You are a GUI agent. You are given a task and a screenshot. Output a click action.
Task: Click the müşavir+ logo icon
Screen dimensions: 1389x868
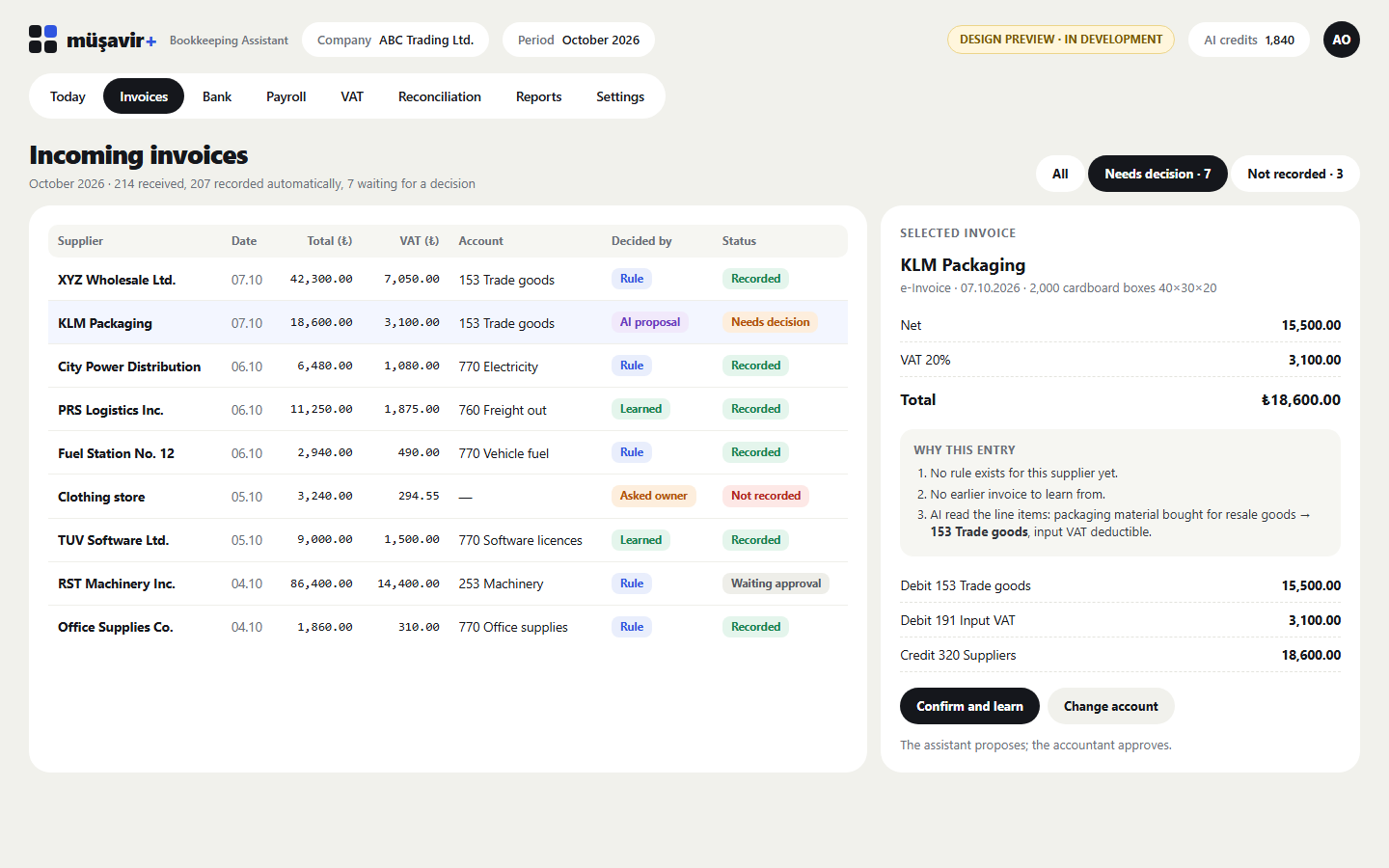(x=43, y=40)
